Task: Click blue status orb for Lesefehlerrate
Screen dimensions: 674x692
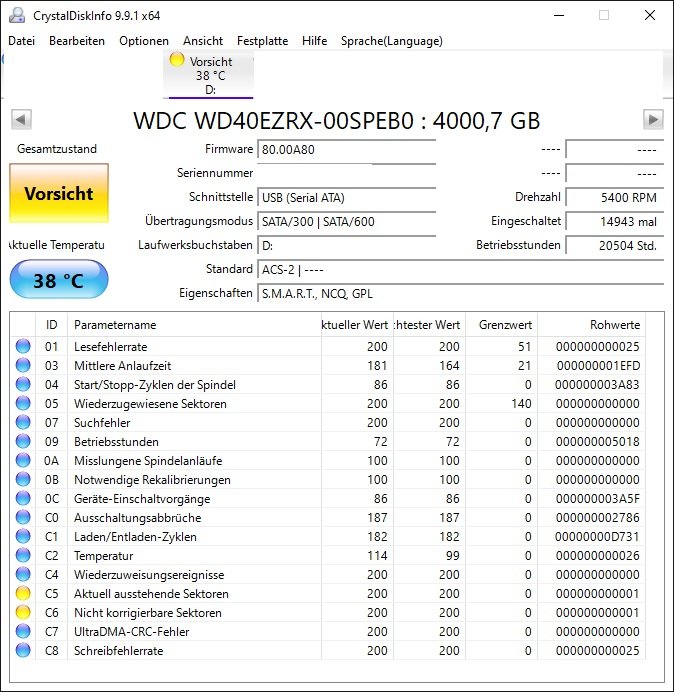Action: [x=23, y=346]
